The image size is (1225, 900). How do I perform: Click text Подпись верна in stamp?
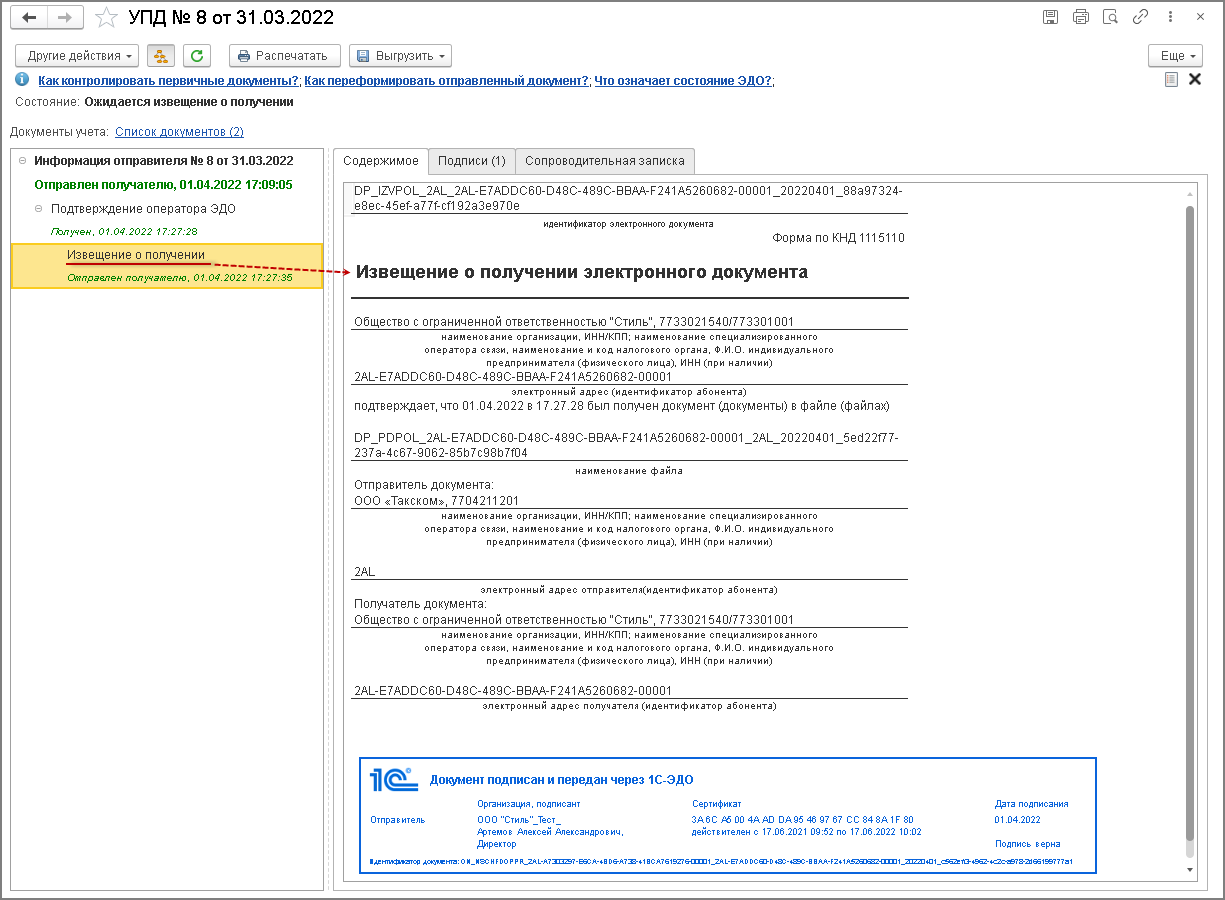[x=1027, y=844]
